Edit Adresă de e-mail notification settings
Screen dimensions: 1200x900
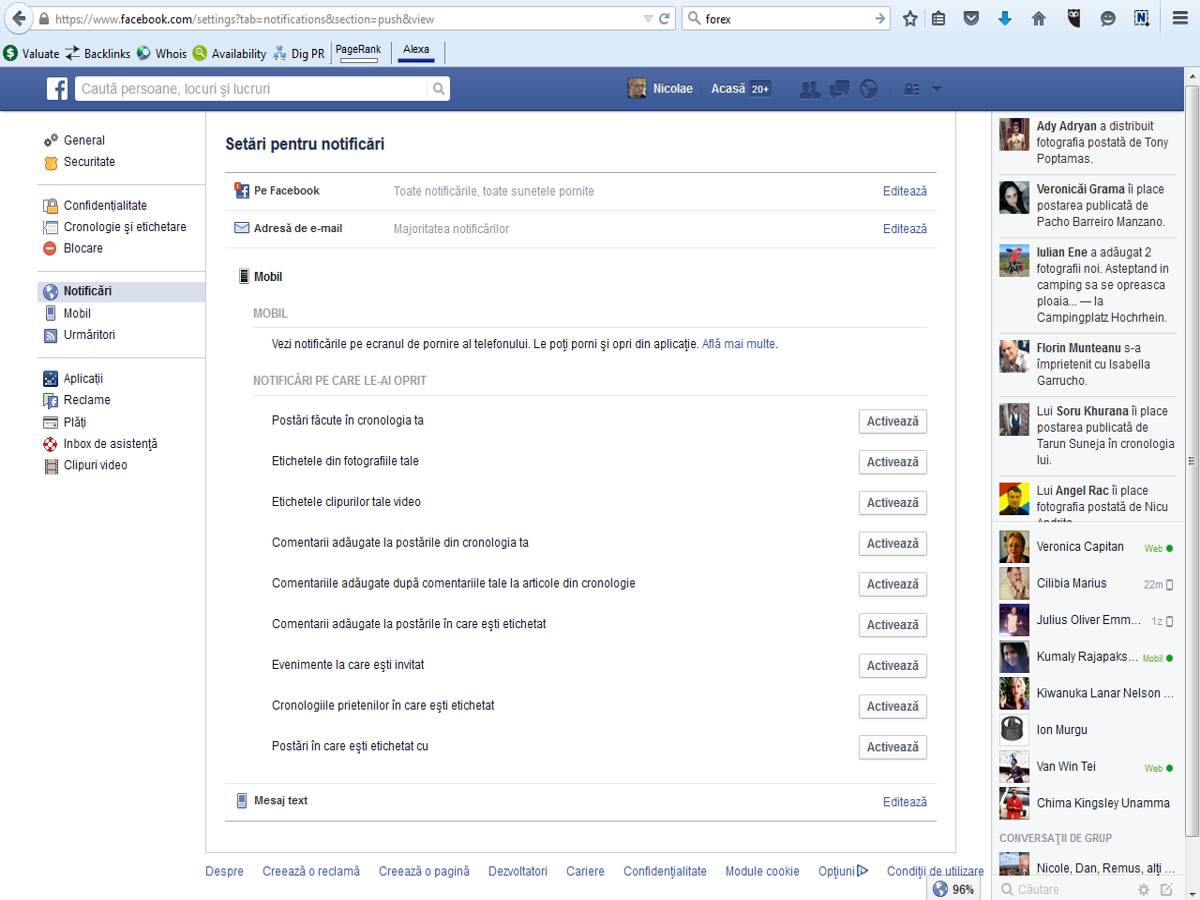click(x=905, y=229)
